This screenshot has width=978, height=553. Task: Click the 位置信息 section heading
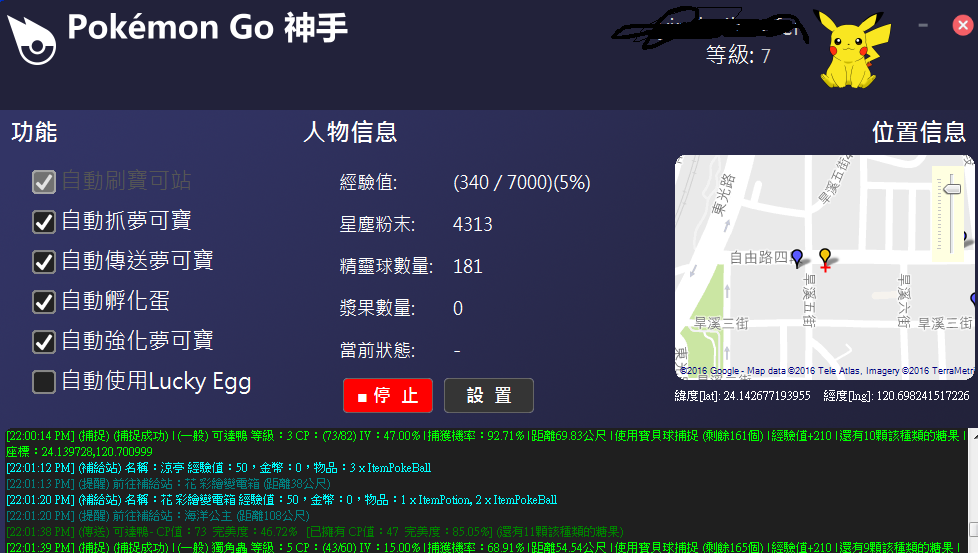point(919,132)
